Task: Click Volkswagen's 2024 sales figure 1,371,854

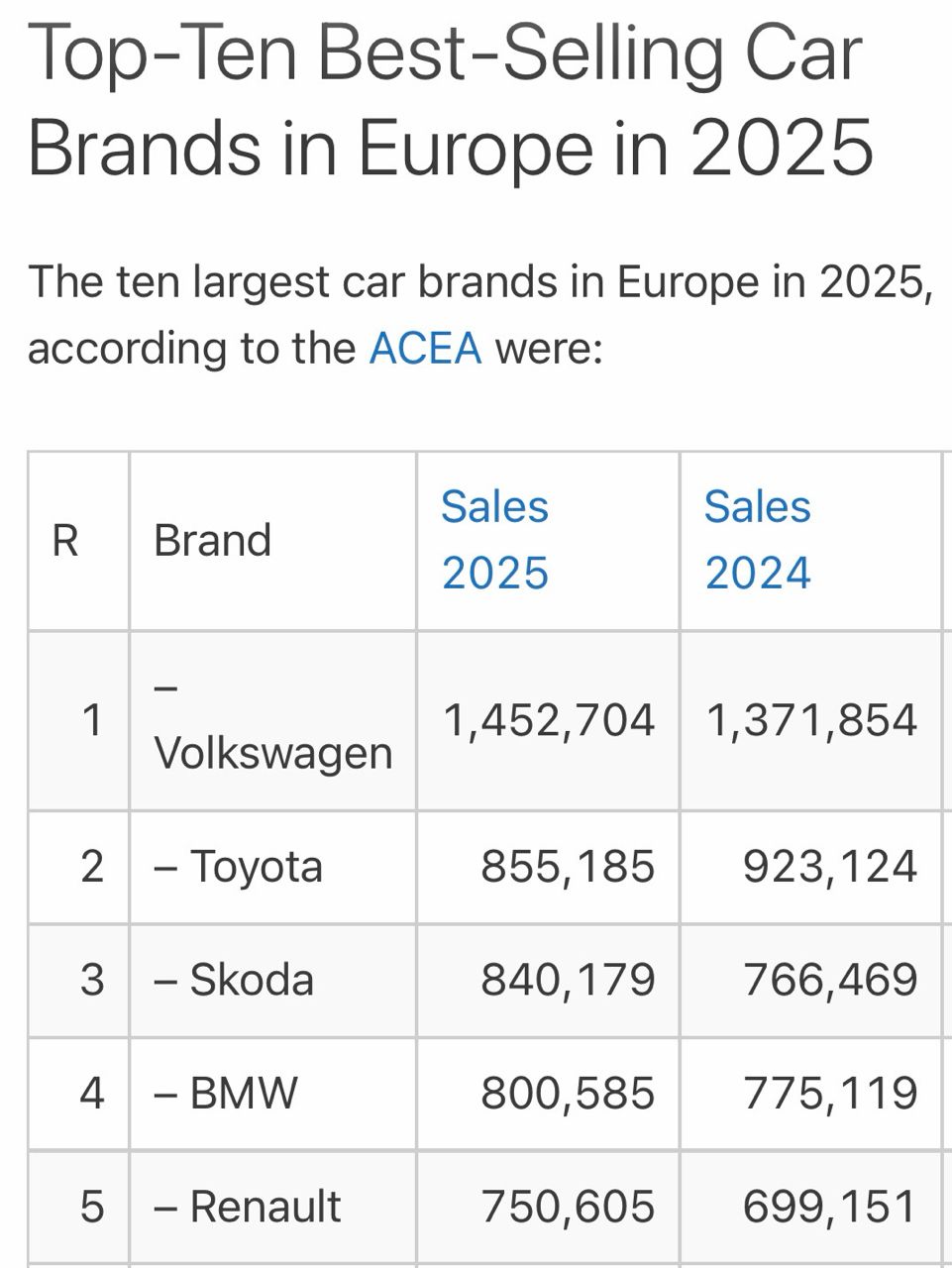Action: tap(811, 720)
